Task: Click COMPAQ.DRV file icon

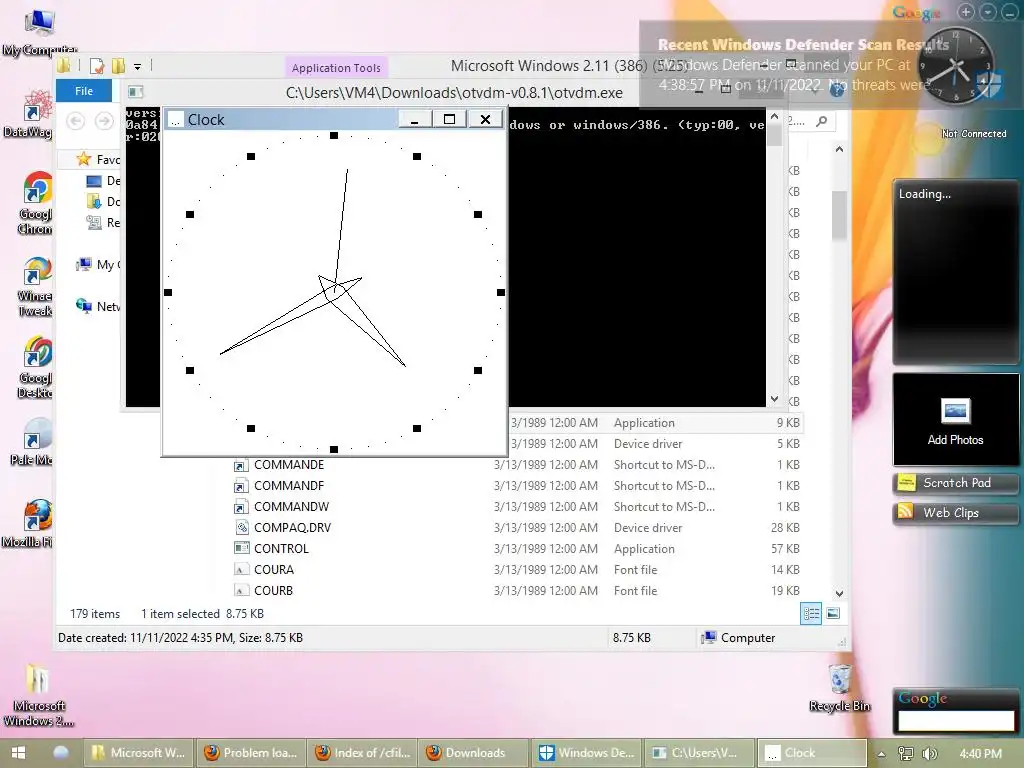Action: click(242, 527)
